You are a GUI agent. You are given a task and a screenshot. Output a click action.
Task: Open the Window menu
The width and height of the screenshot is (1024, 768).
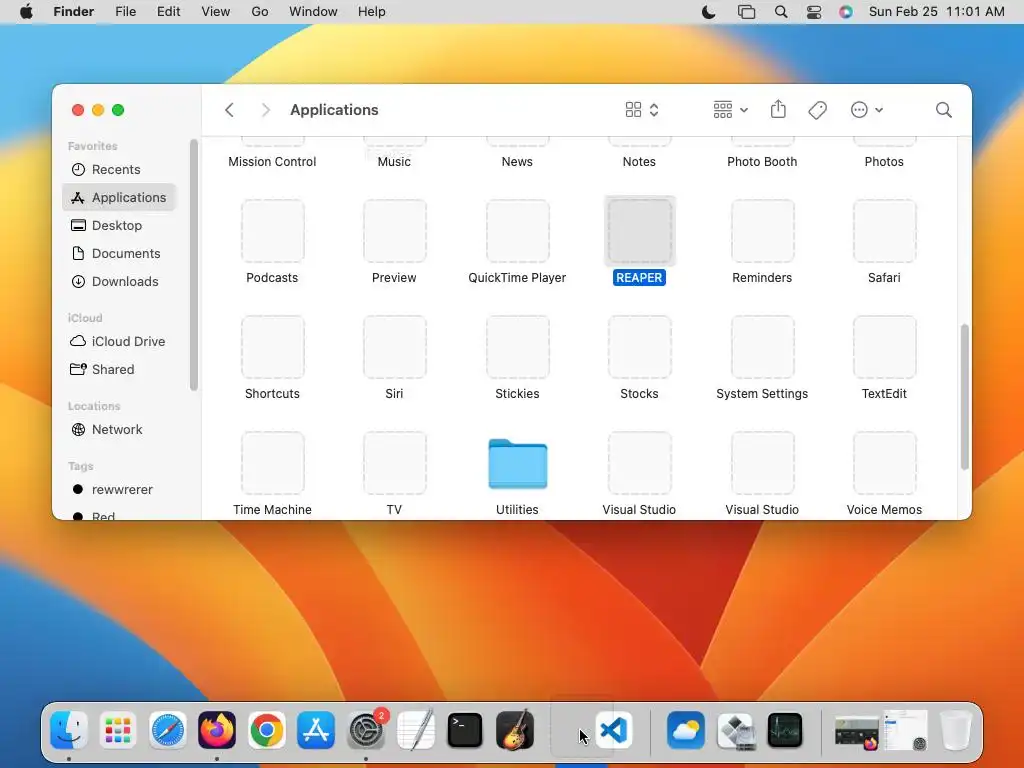pyautogui.click(x=313, y=12)
